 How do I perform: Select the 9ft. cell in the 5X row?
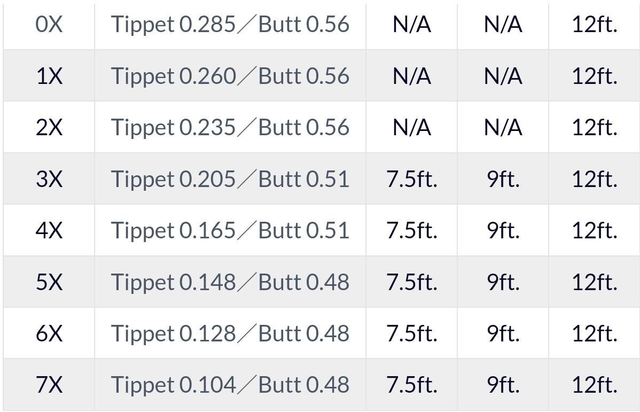pyautogui.click(x=503, y=282)
